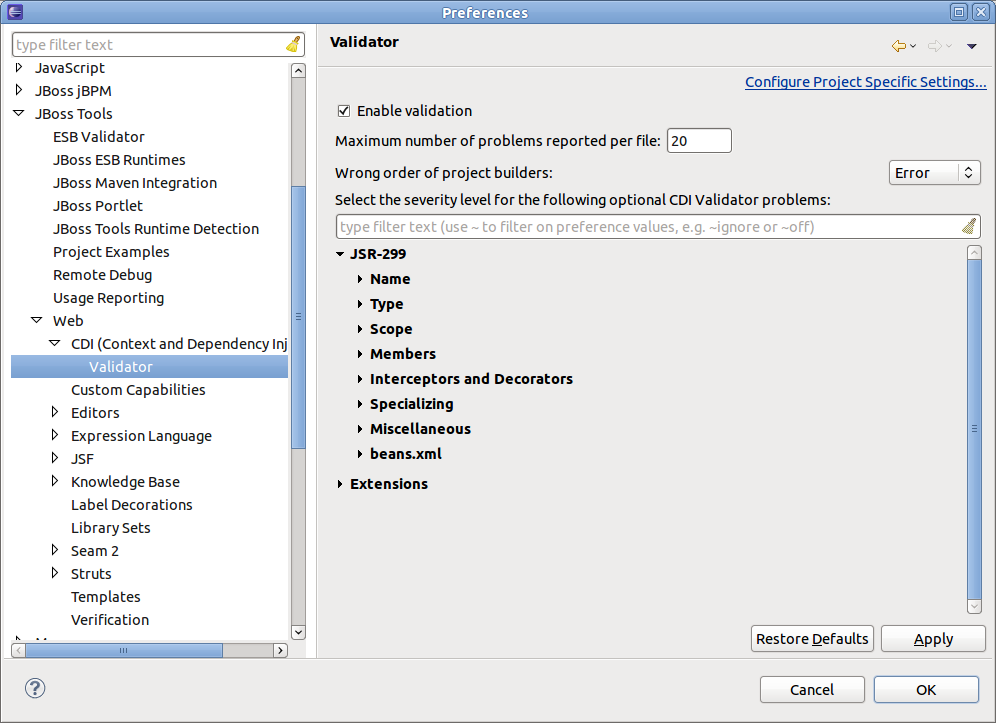Screen dimensions: 996x723
Task: Expand the JSF tree node
Action: click(x=55, y=457)
